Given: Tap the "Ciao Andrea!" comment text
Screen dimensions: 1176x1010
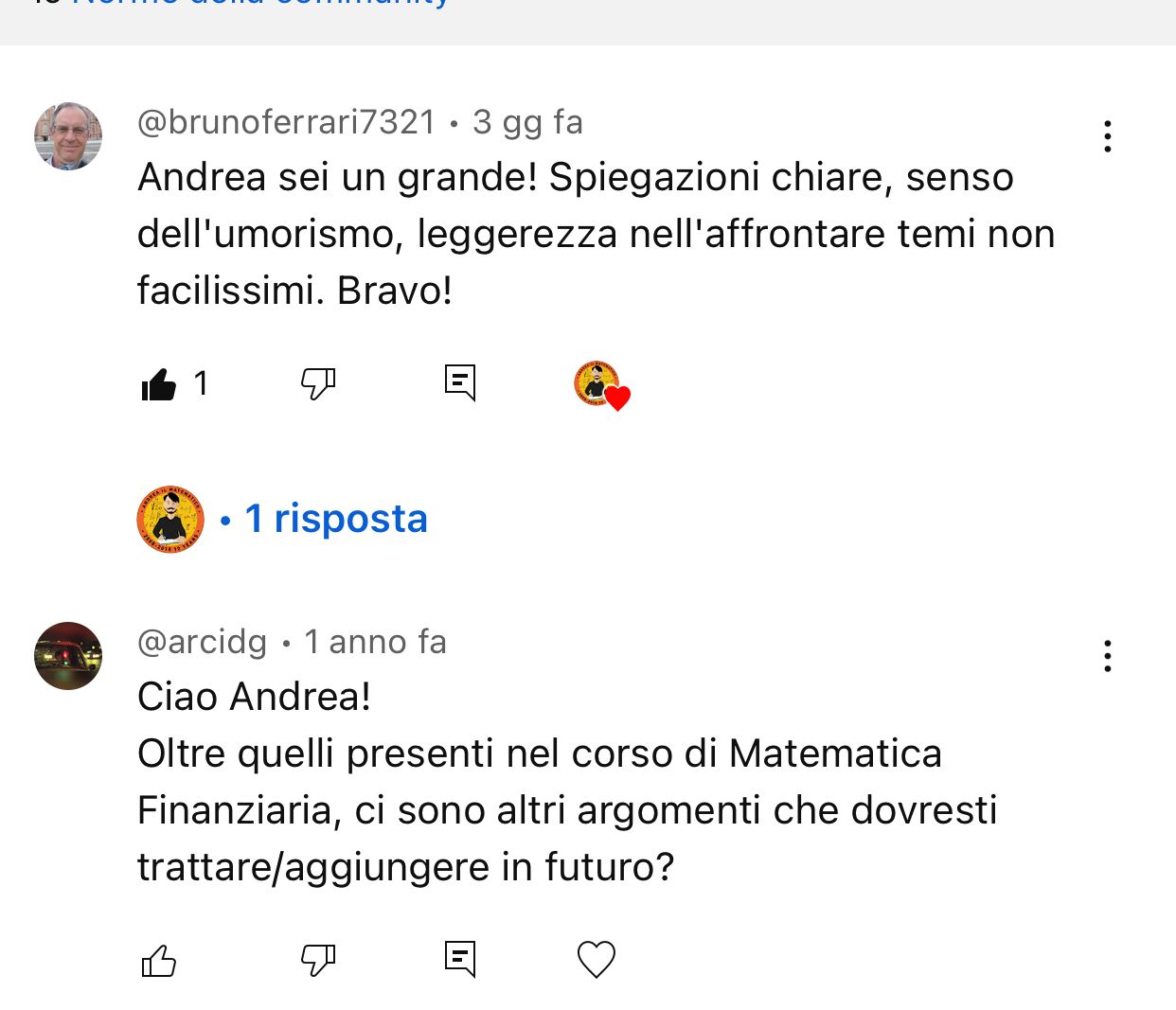Looking at the screenshot, I should click(x=254, y=697).
